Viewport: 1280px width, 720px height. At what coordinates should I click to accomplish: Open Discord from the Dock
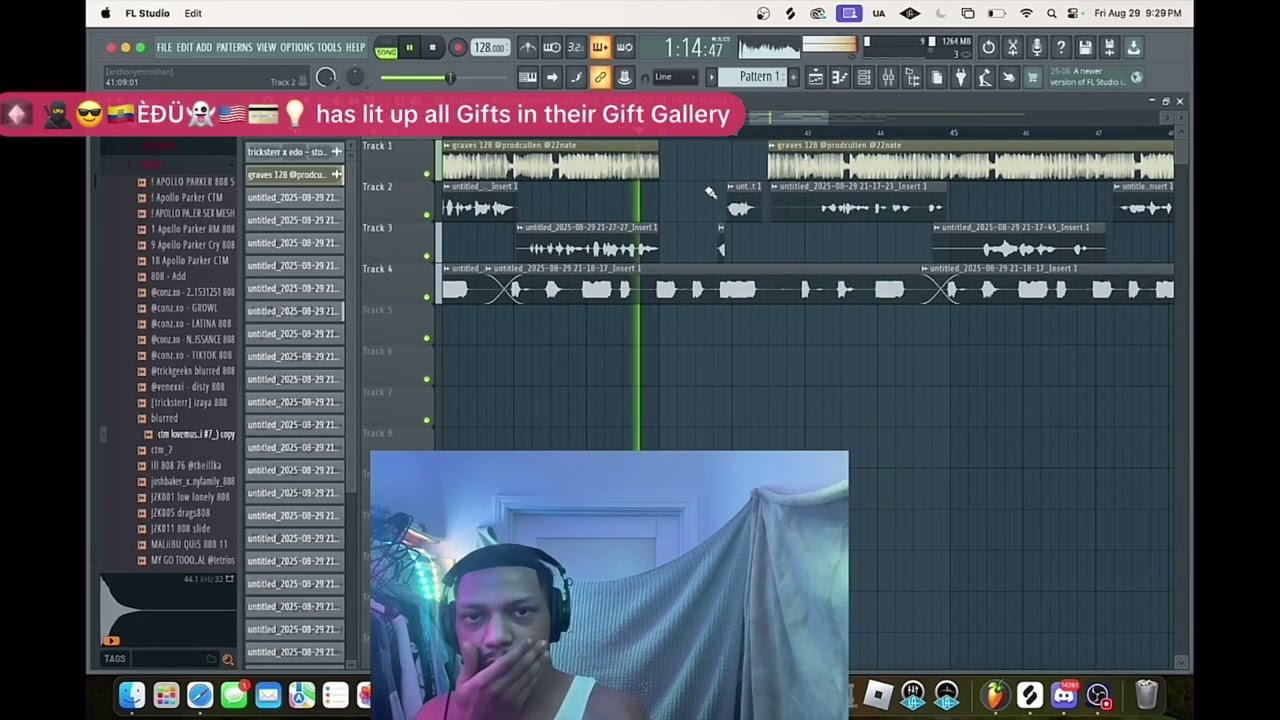1064,695
